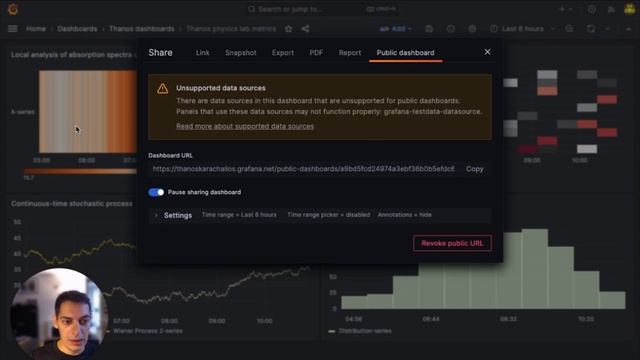
Task: Open the help question mark icon
Action: click(591, 9)
